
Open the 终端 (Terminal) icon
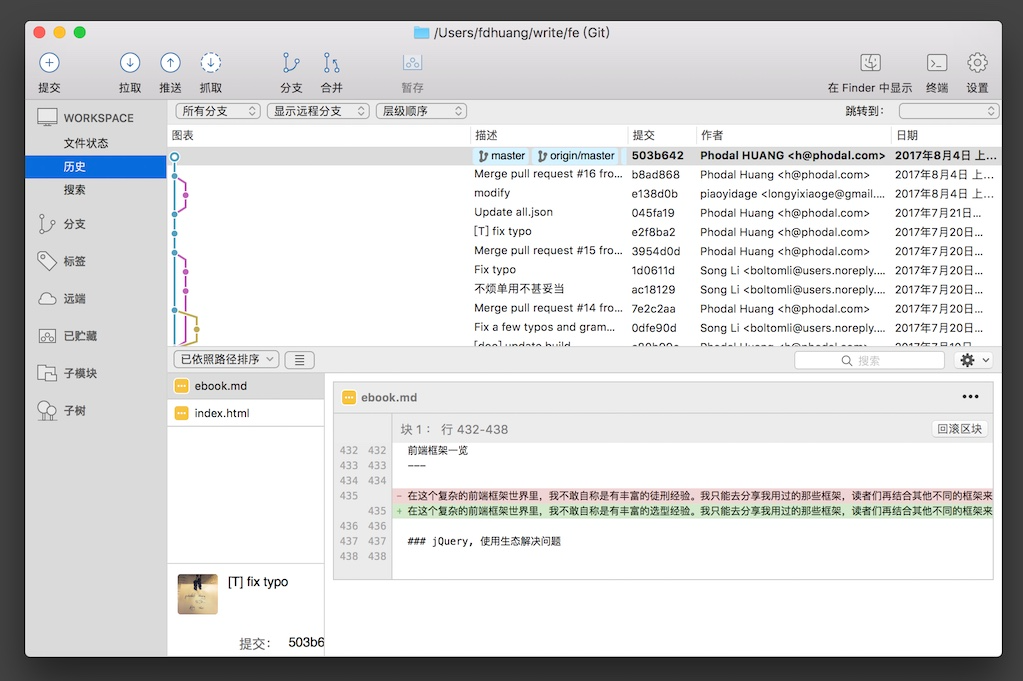click(x=937, y=63)
